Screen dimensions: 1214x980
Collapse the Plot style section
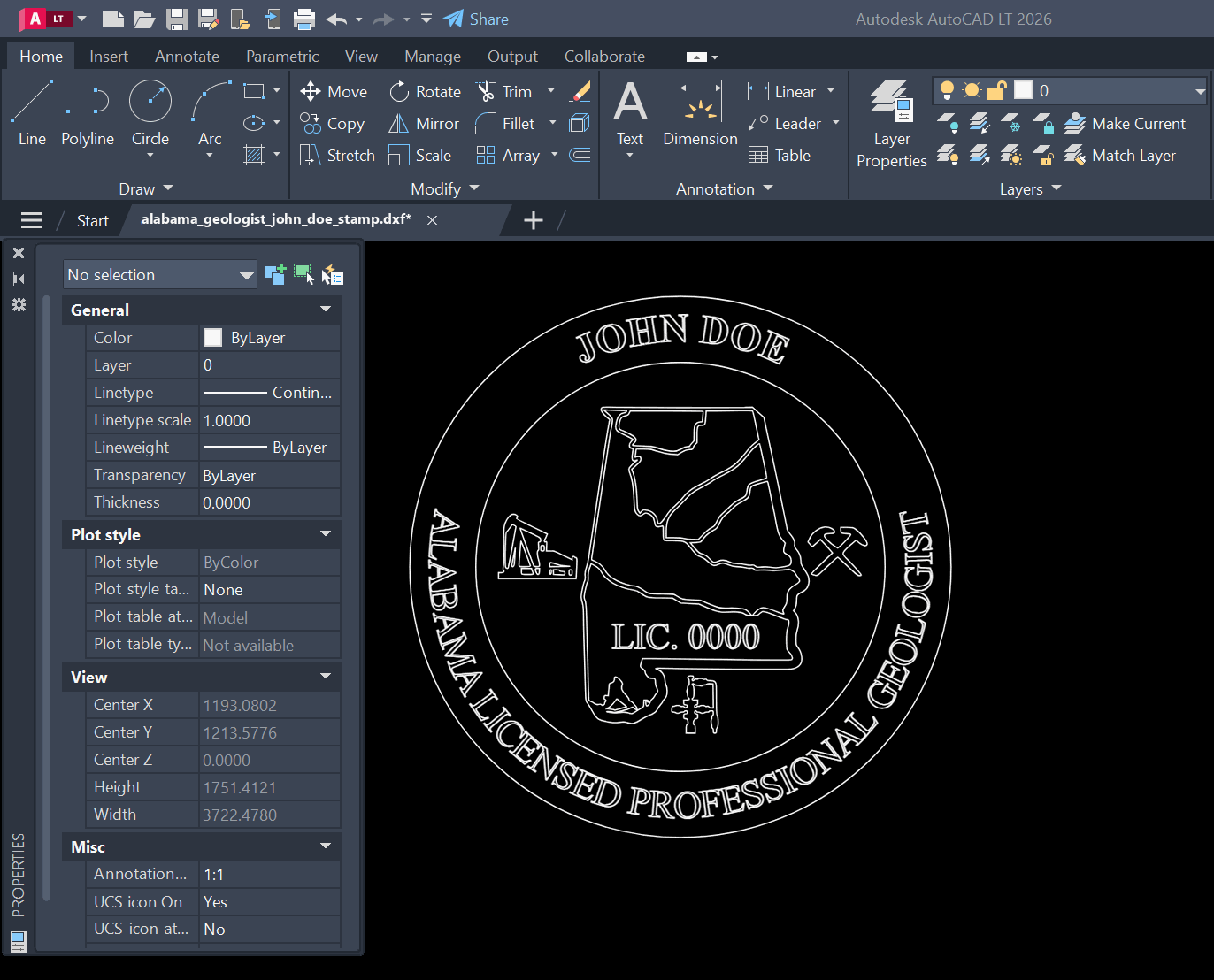pyautogui.click(x=325, y=534)
